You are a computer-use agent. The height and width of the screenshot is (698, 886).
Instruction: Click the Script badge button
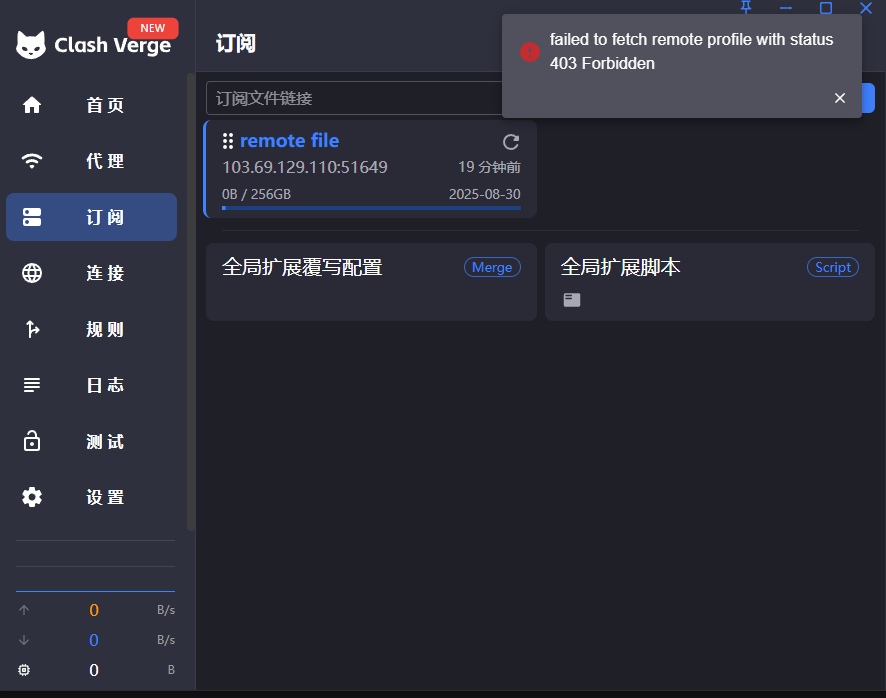833,267
